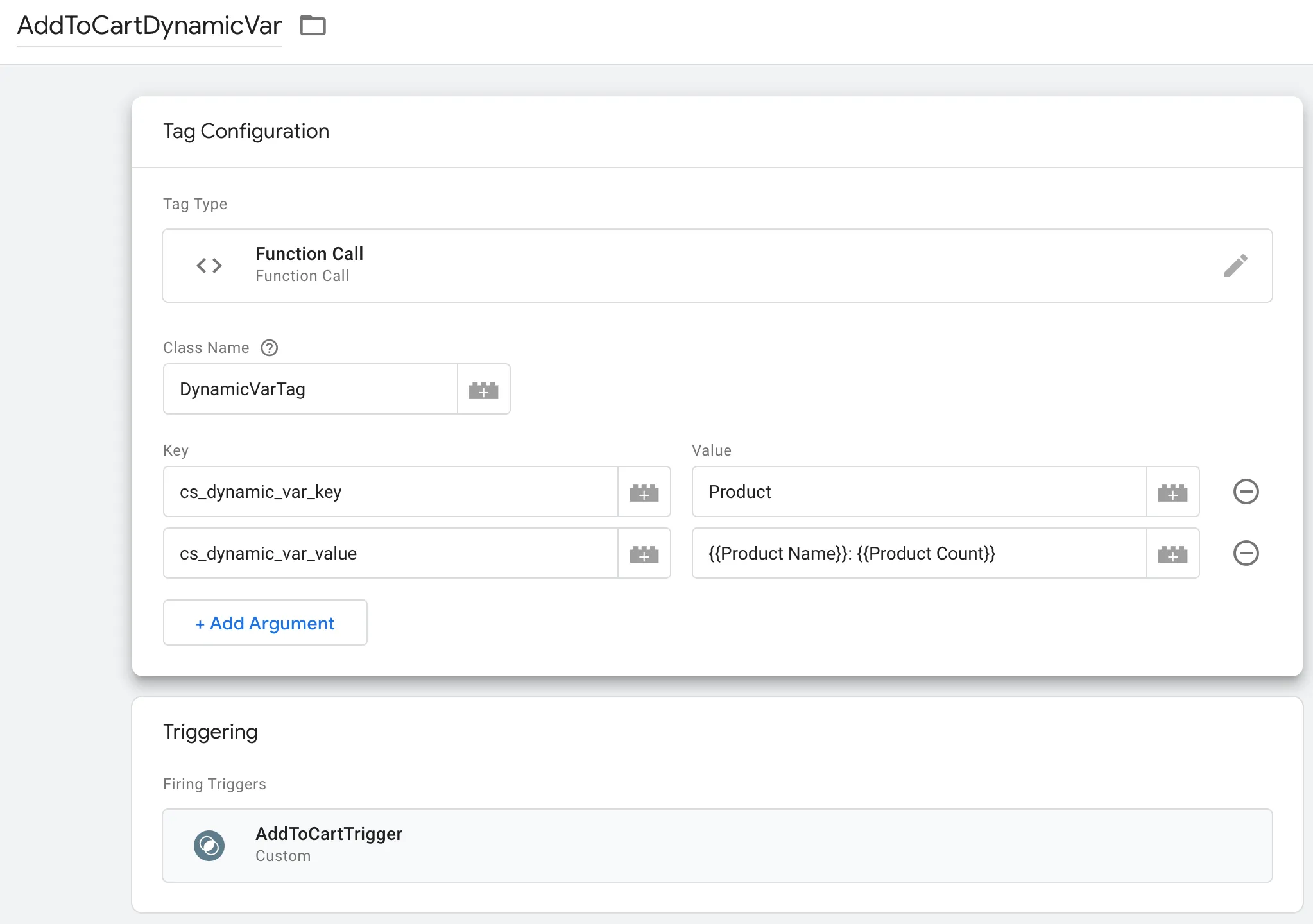This screenshot has height=924, width=1313.
Task: Focus the cs_dynamic_var_key text field
Action: pos(390,492)
